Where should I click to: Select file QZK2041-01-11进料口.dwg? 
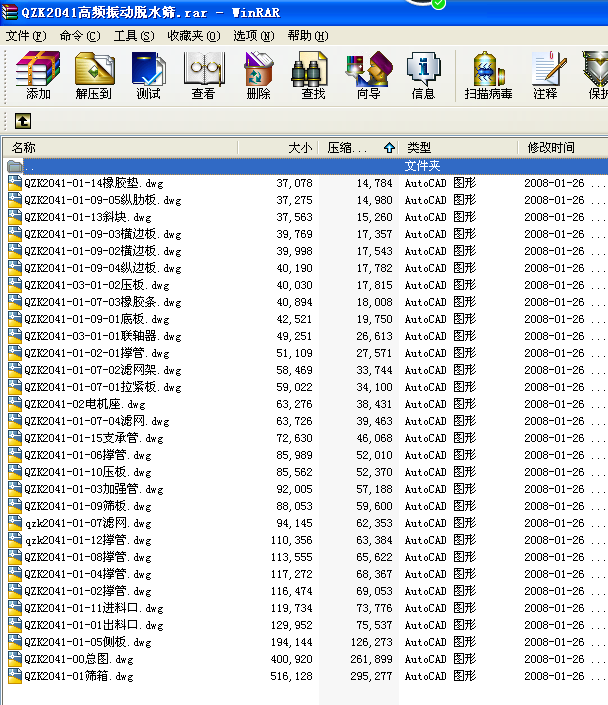[94, 608]
